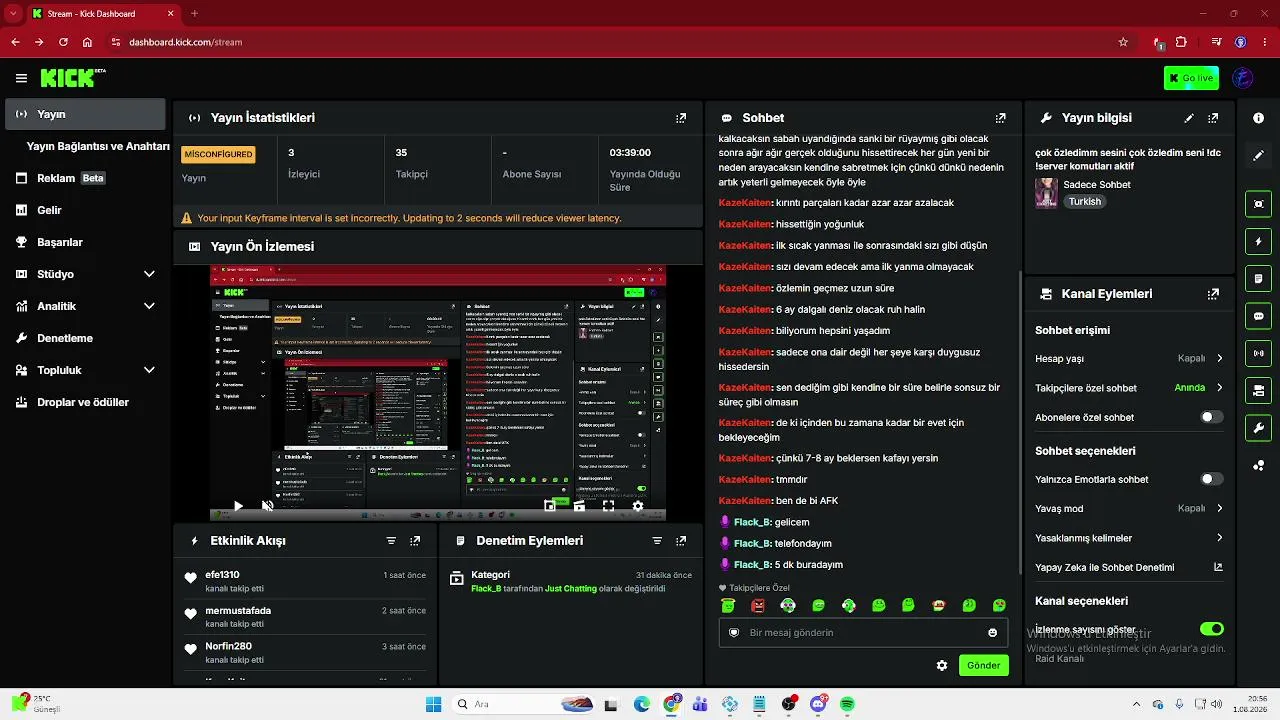Open the browser tab search dropdown
This screenshot has height=720, width=1280.
click(x=13, y=13)
